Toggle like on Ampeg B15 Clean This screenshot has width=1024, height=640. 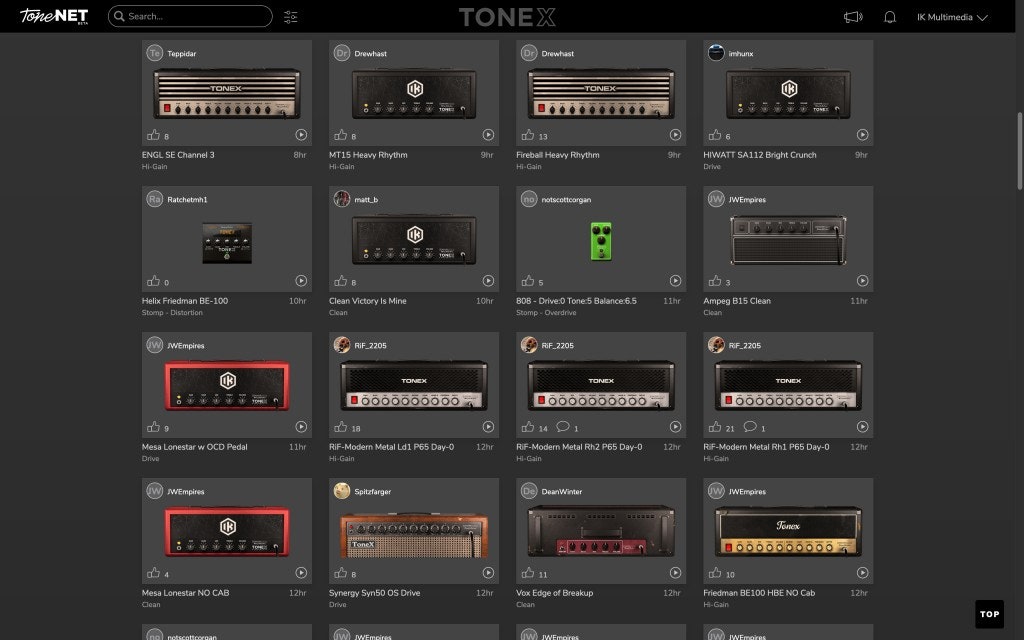pos(715,281)
